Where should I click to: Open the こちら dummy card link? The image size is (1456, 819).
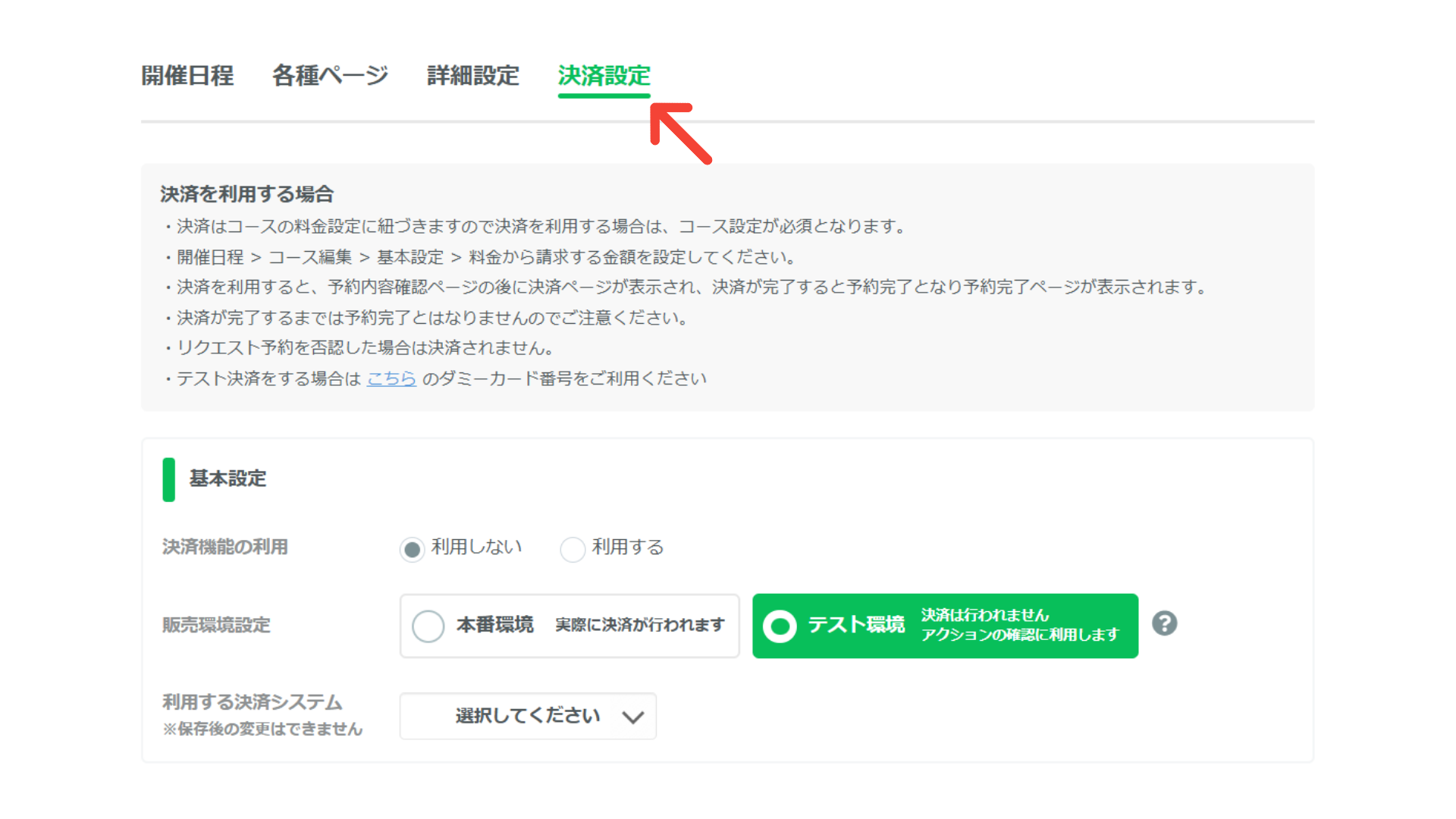click(x=391, y=378)
